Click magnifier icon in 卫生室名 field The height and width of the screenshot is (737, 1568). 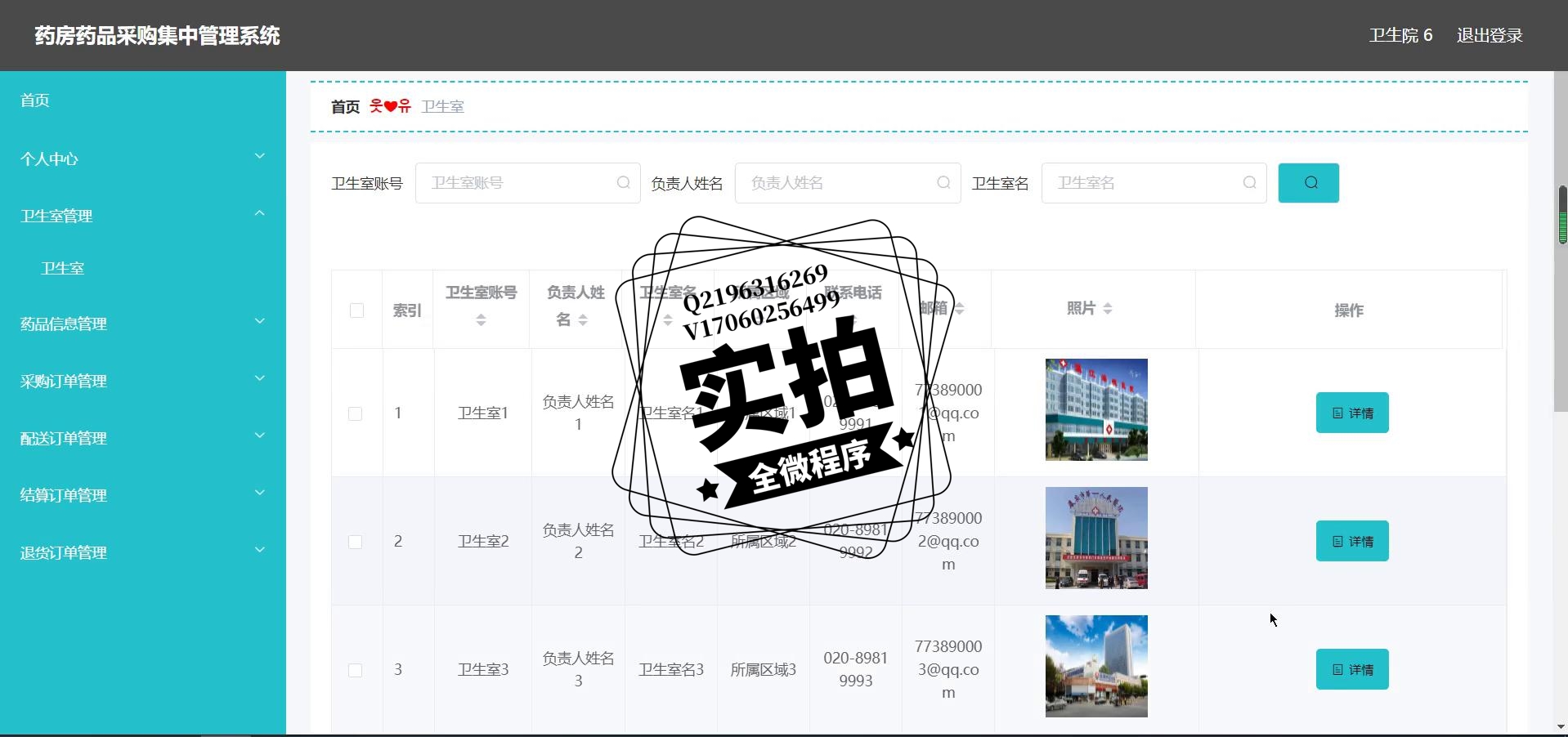[1249, 183]
